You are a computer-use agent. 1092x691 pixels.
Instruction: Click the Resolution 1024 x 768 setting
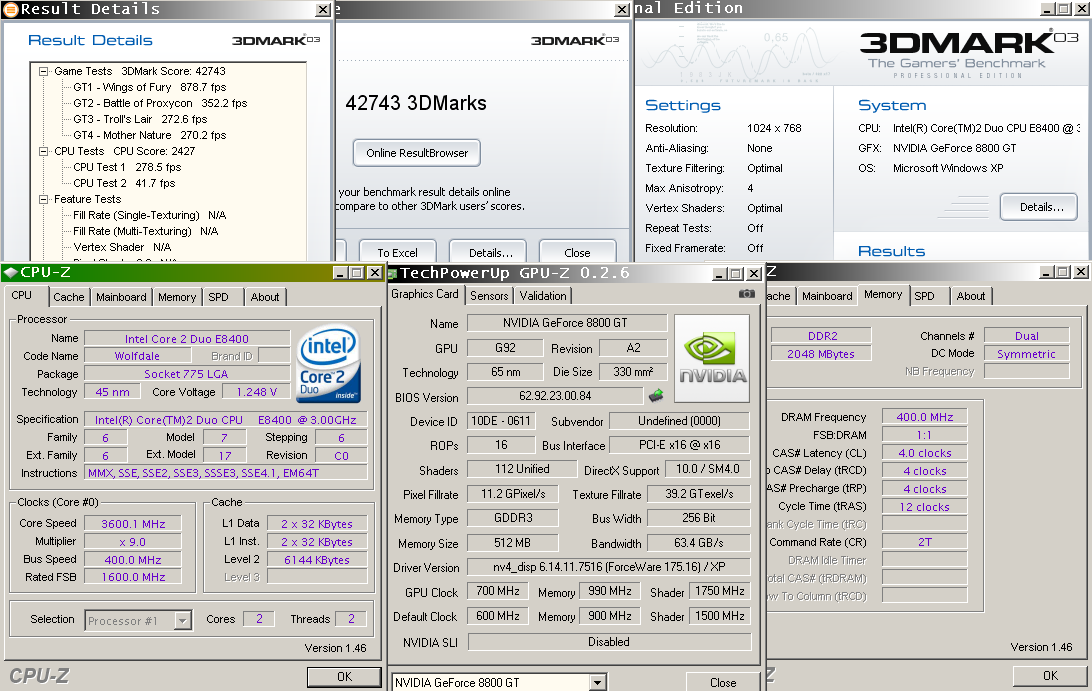tap(774, 128)
